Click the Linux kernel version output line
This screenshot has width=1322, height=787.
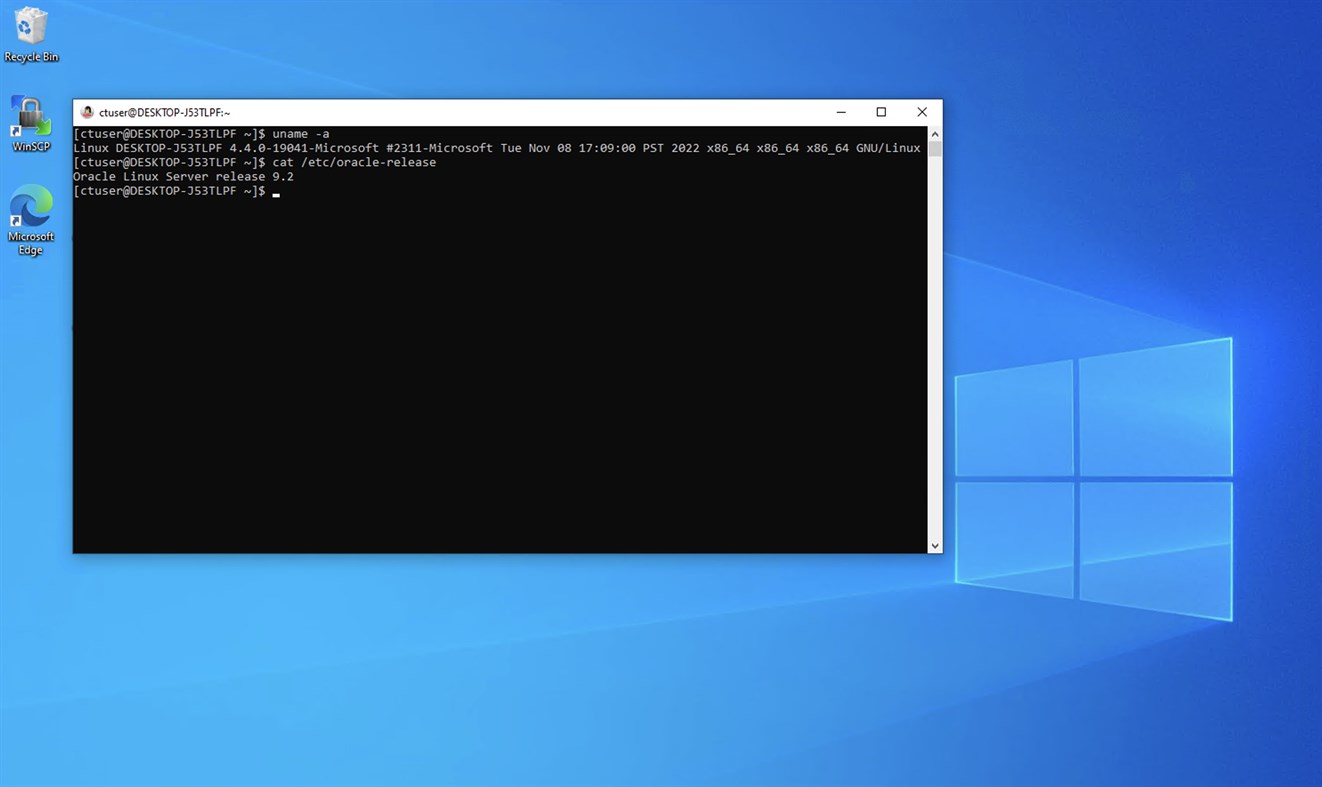coord(497,148)
